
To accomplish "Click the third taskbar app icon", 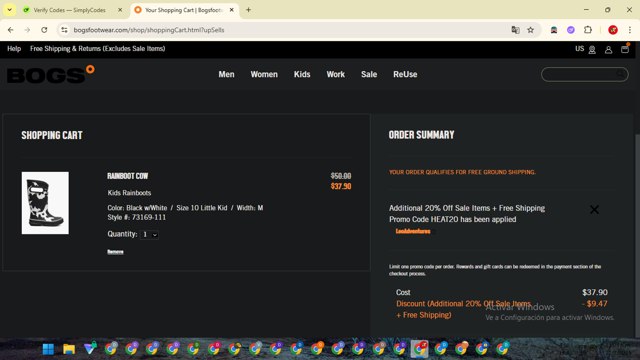I will pyautogui.click(x=90, y=349).
